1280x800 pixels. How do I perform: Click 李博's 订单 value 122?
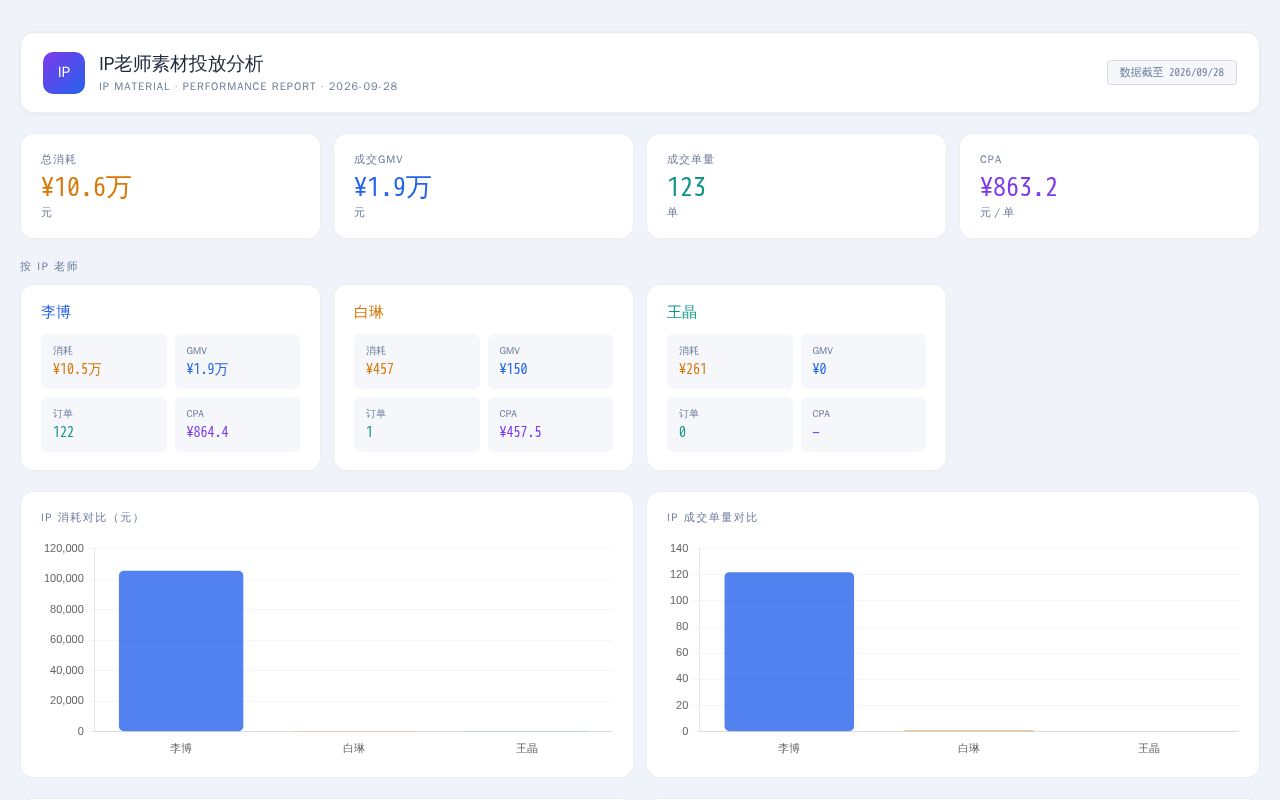point(63,432)
